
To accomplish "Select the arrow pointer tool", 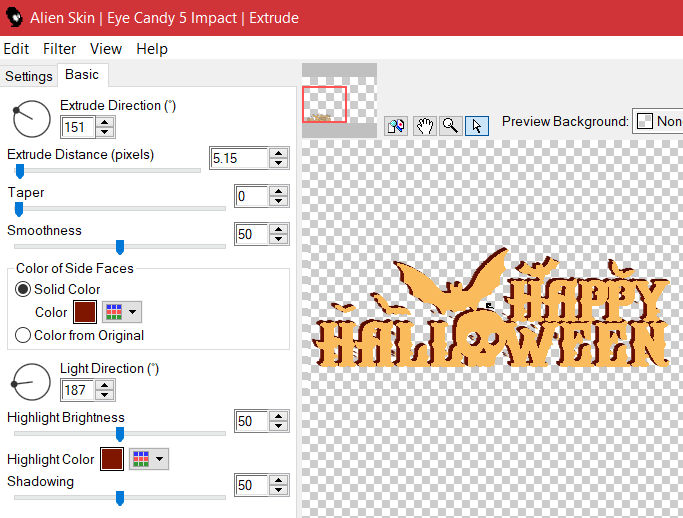I will click(477, 125).
